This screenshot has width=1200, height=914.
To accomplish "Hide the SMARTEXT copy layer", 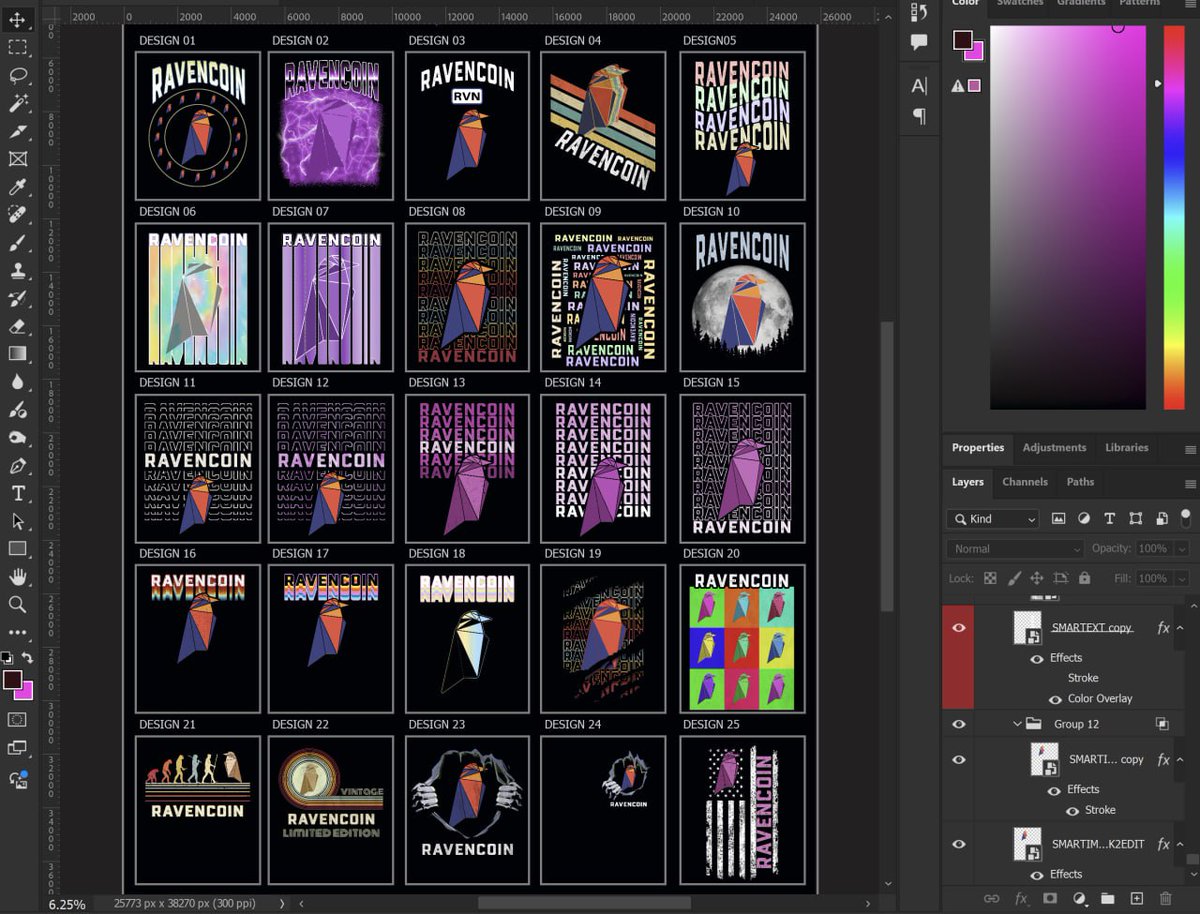I will point(959,628).
